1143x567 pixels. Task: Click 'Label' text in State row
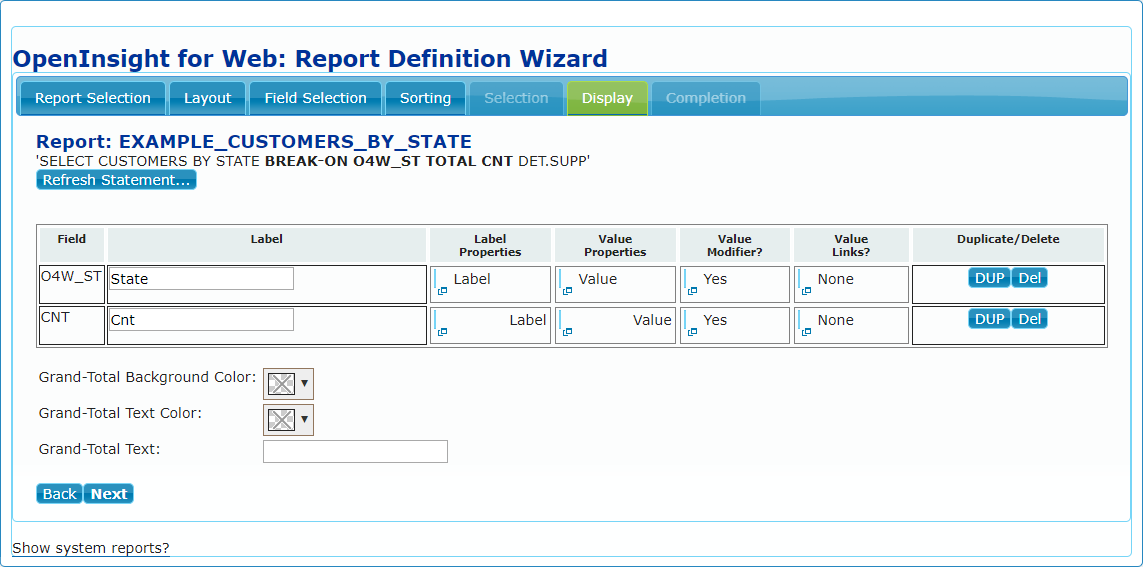click(x=472, y=279)
